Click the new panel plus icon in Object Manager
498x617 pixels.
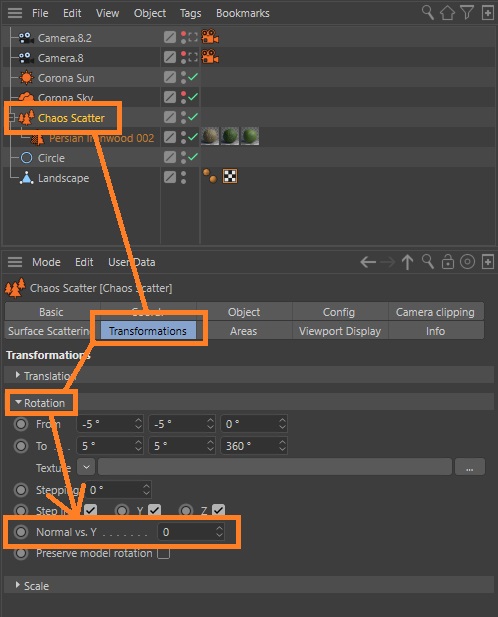[x=488, y=13]
